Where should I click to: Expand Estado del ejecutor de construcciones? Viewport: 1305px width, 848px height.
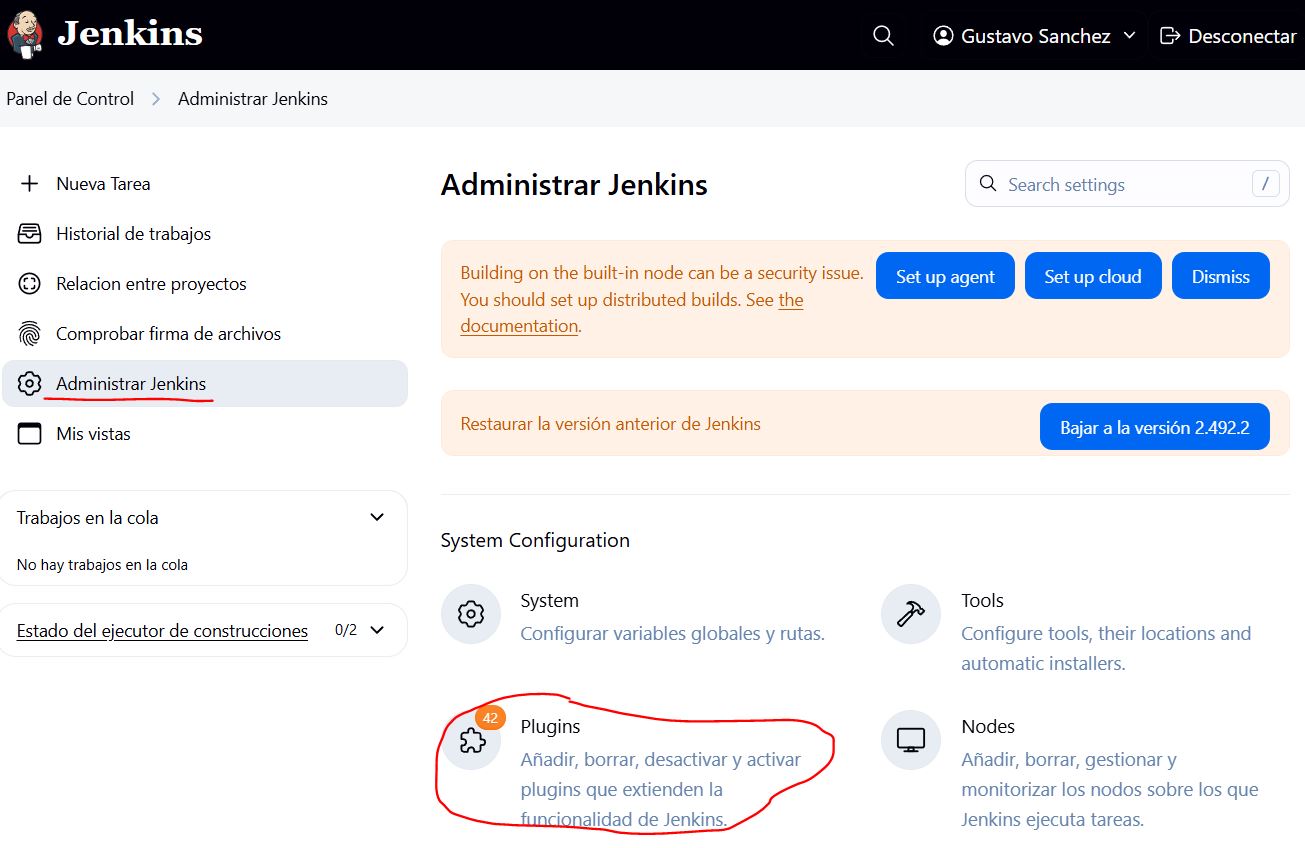point(376,630)
